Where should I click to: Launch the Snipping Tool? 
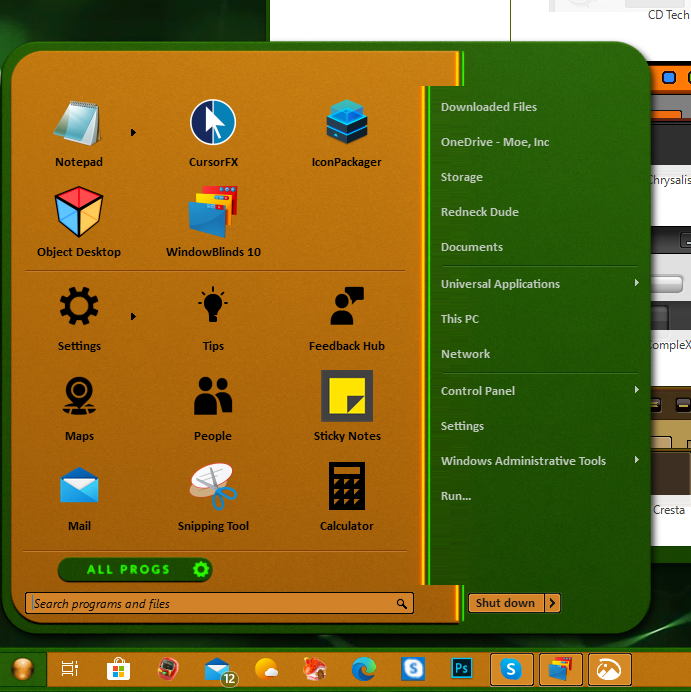(213, 495)
